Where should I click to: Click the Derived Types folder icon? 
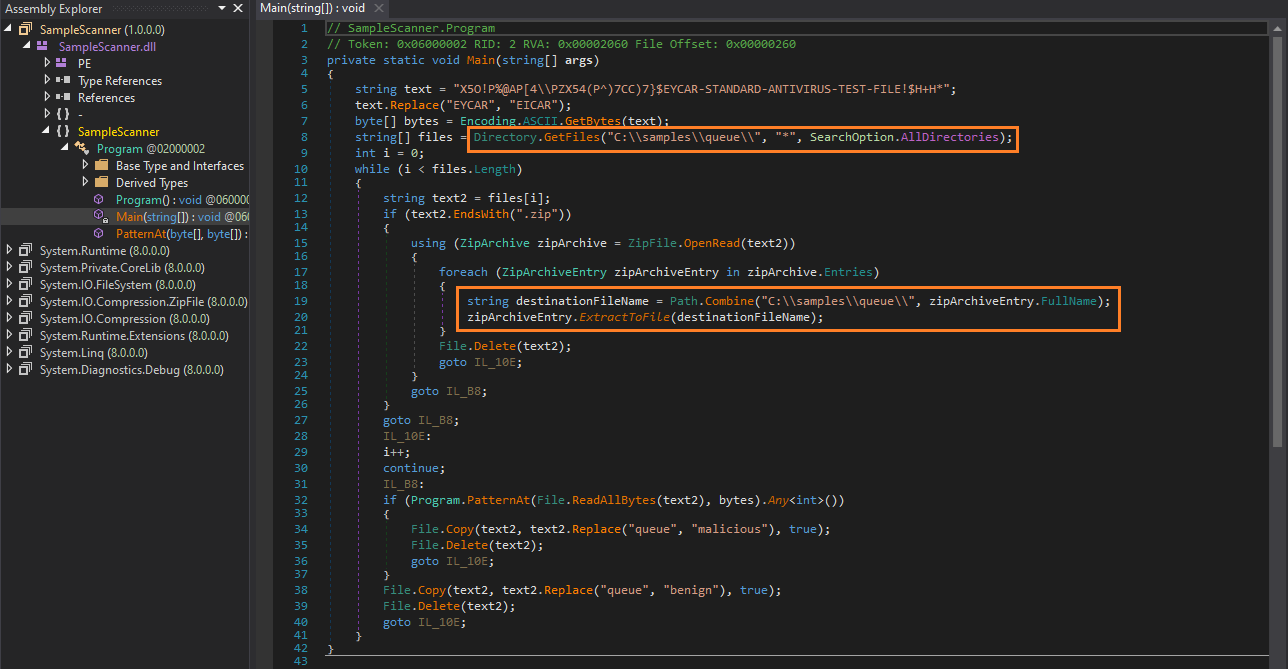[101, 183]
